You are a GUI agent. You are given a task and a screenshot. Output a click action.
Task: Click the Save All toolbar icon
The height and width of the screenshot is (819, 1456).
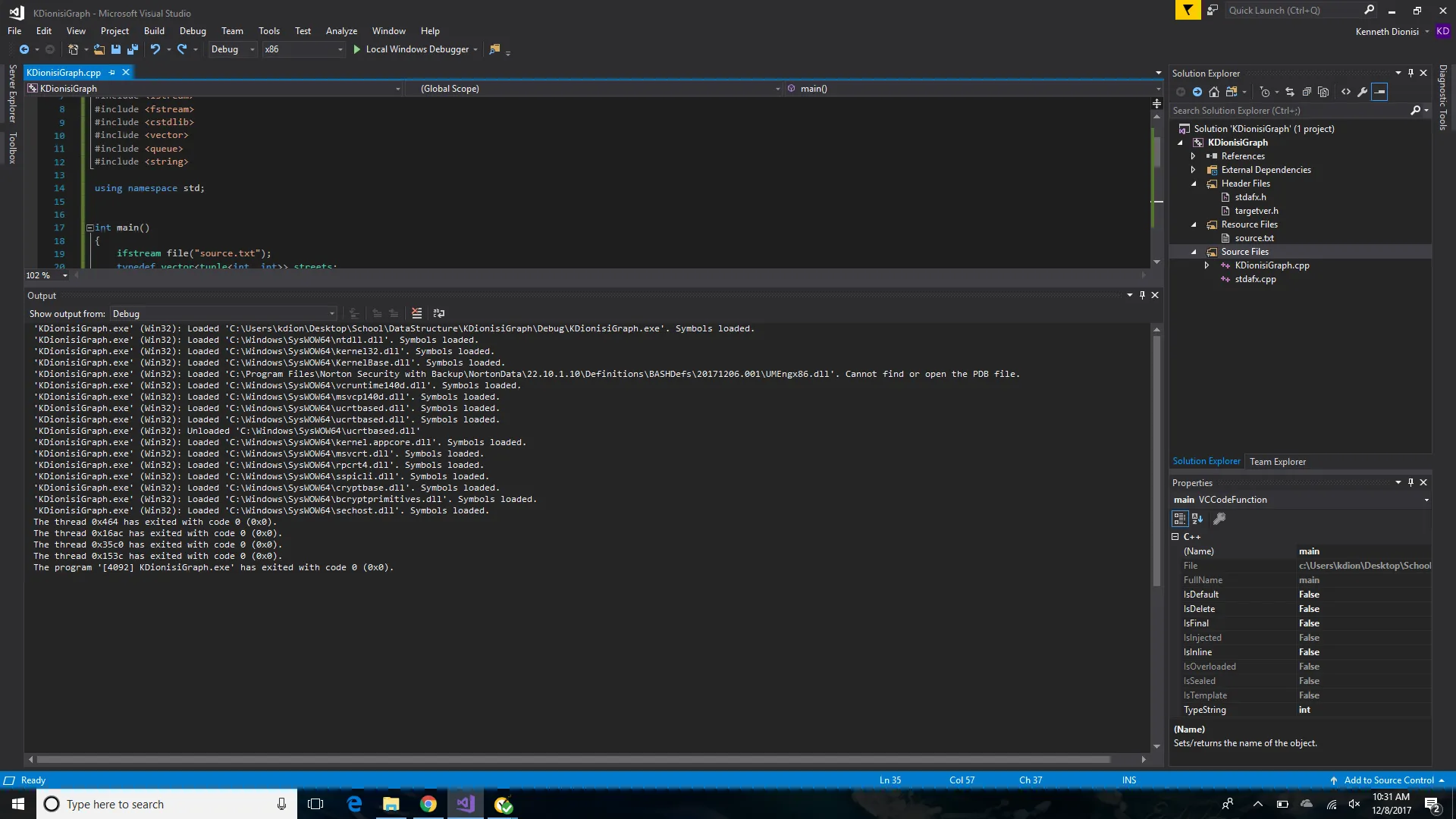click(133, 49)
